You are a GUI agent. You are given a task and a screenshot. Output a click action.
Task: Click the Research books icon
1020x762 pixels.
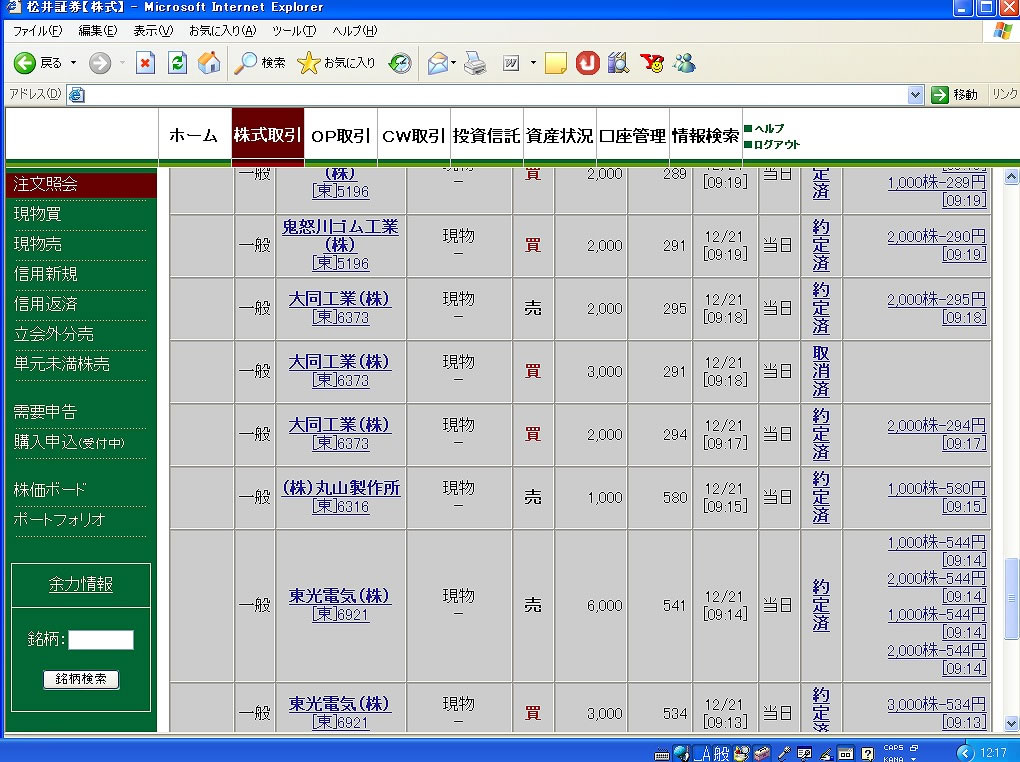(x=618, y=63)
